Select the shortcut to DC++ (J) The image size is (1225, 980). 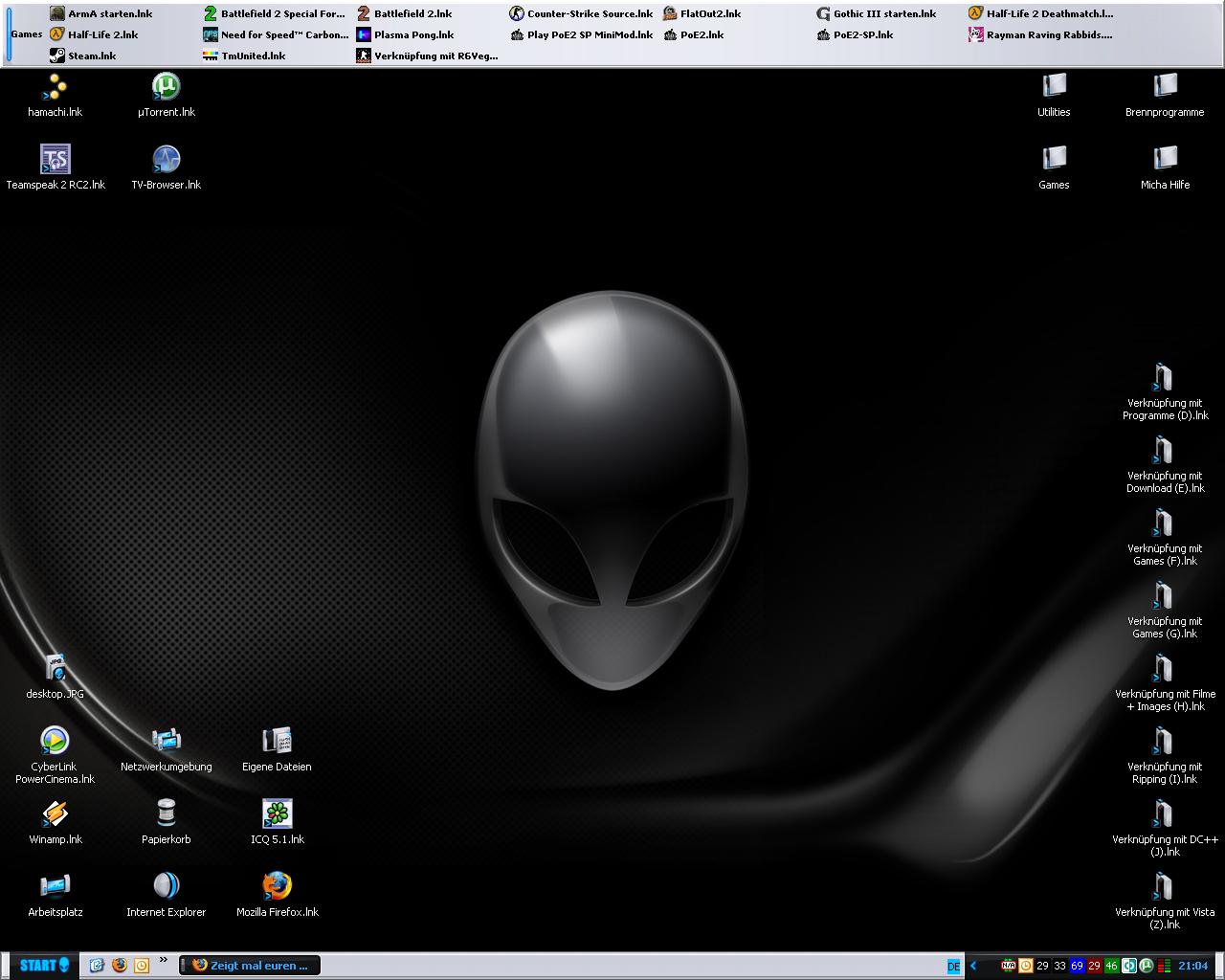pyautogui.click(x=1165, y=828)
